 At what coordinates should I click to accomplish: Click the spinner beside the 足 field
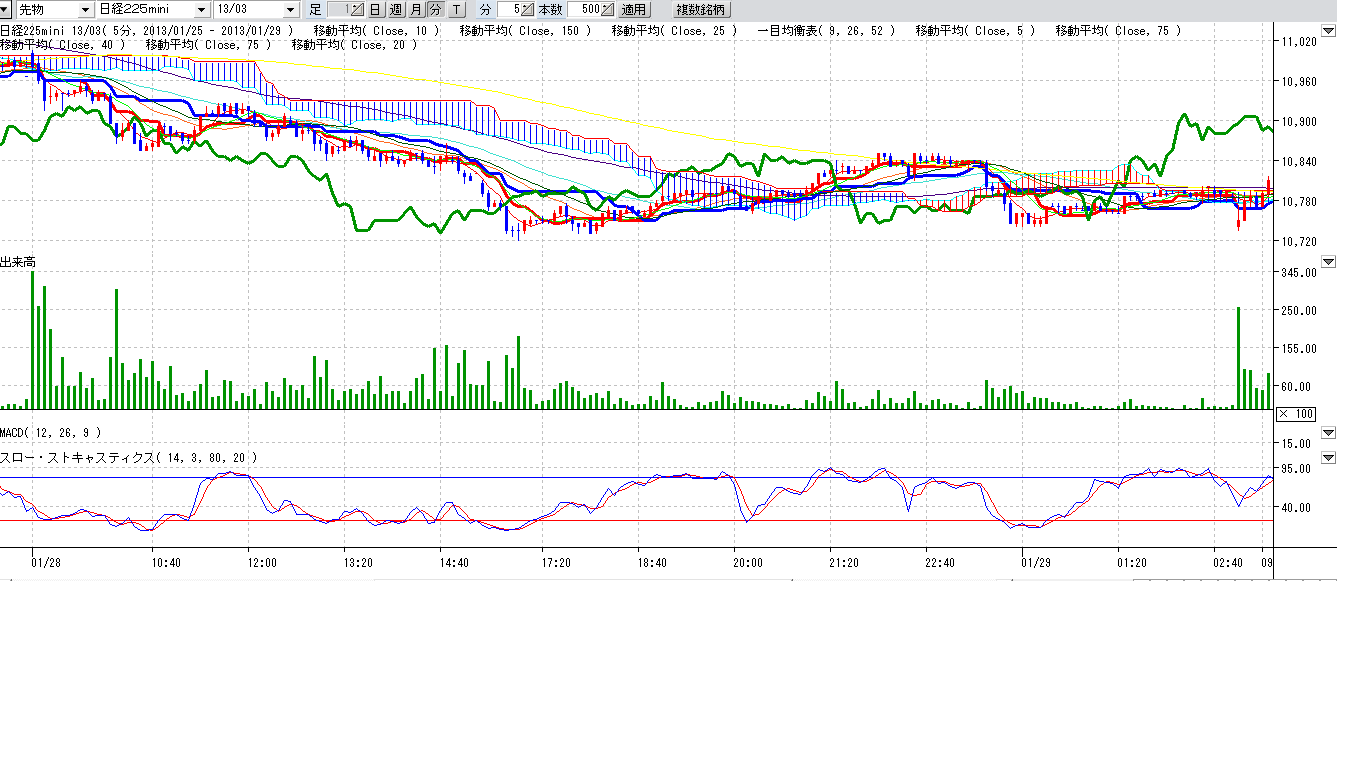(x=358, y=9)
